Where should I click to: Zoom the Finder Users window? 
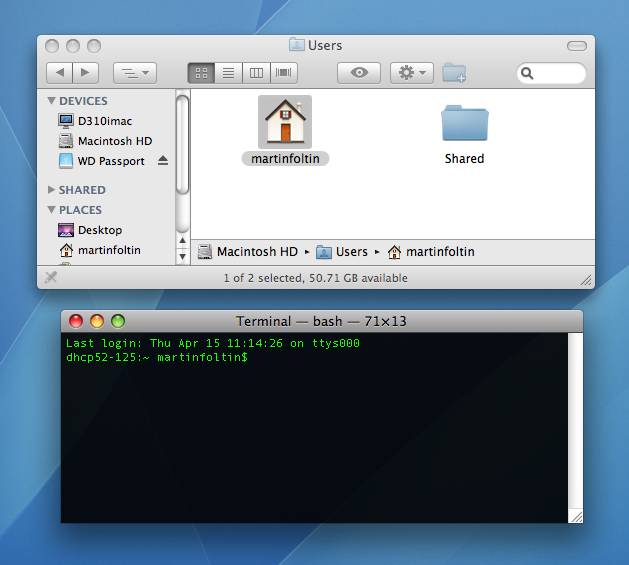pos(94,46)
